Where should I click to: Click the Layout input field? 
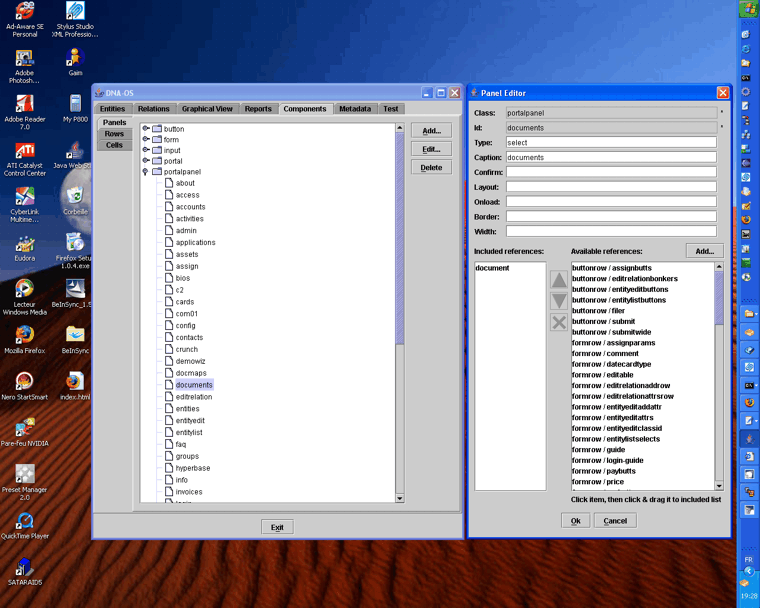(611, 187)
